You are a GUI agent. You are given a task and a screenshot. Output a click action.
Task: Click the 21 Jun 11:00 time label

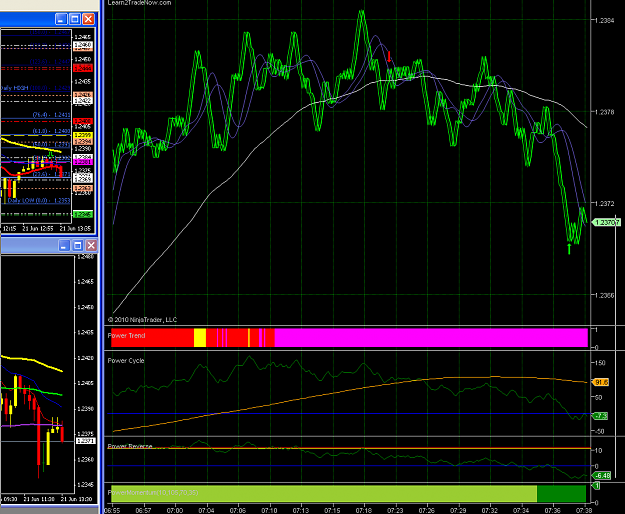[39, 499]
